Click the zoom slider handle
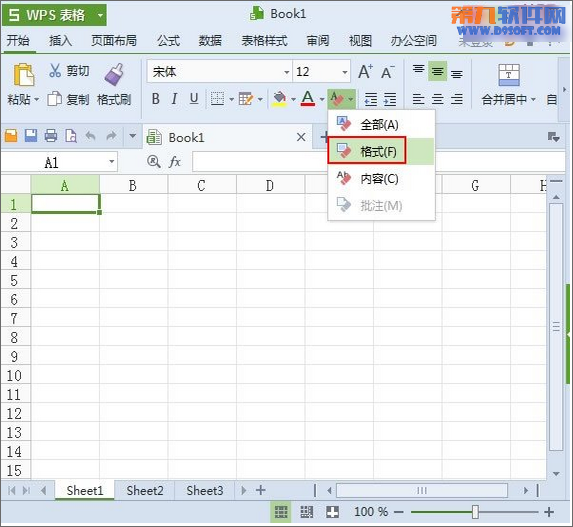This screenshot has width=573, height=527. [475, 512]
